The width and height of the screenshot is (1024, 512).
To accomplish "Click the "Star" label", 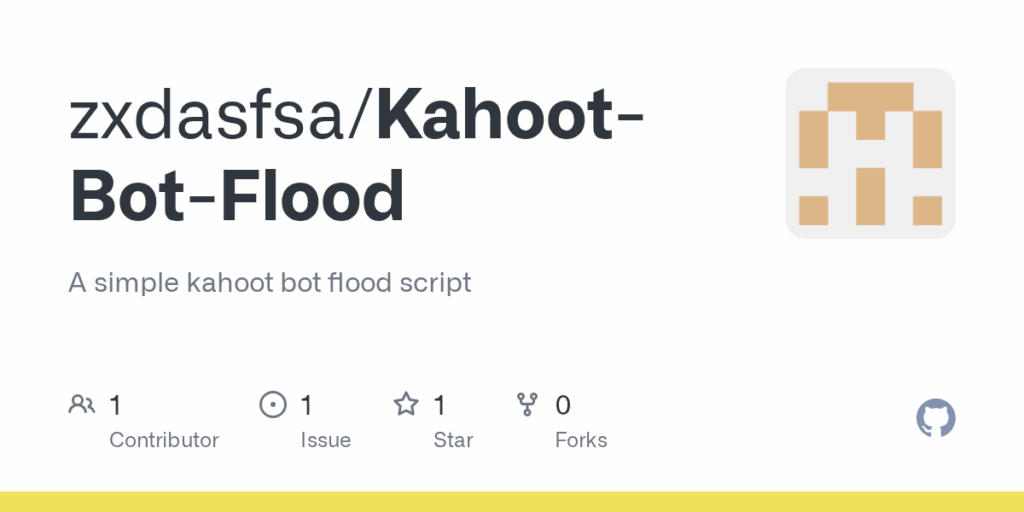I will click(453, 440).
